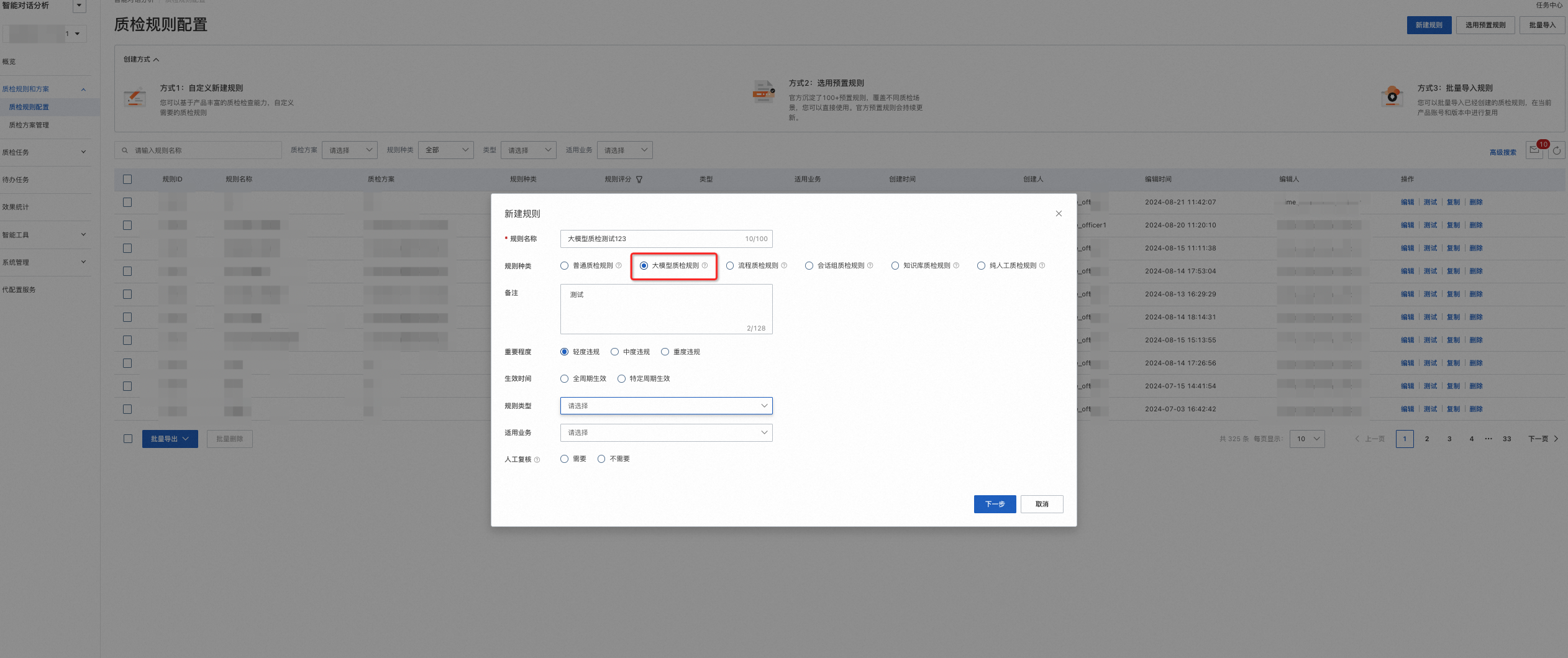Image resolution: width=1568 pixels, height=658 pixels.
Task: Set 人工复核 to 不需要
Action: pyautogui.click(x=601, y=459)
